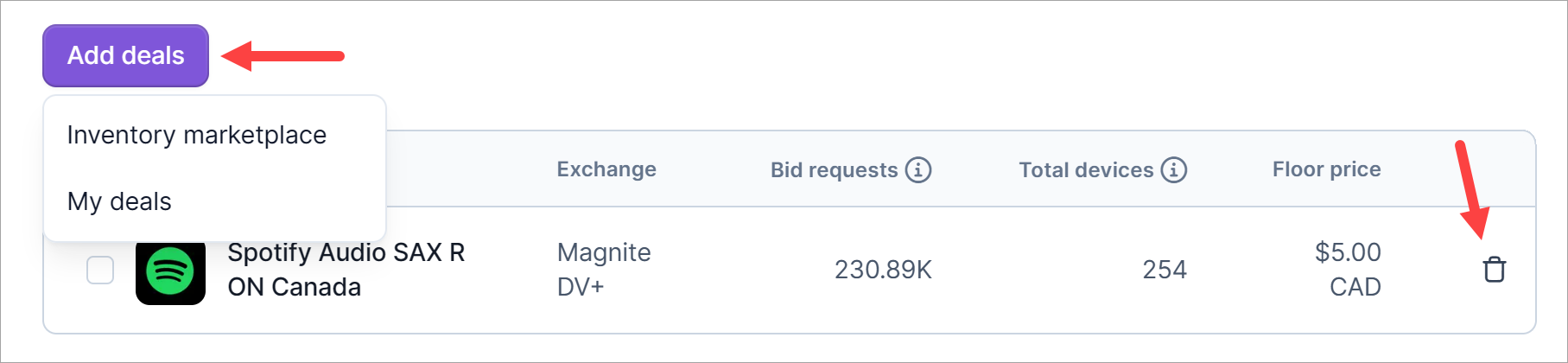Choose Inventory marketplace from the menu
This screenshot has width=1568, height=363.
coord(197,135)
